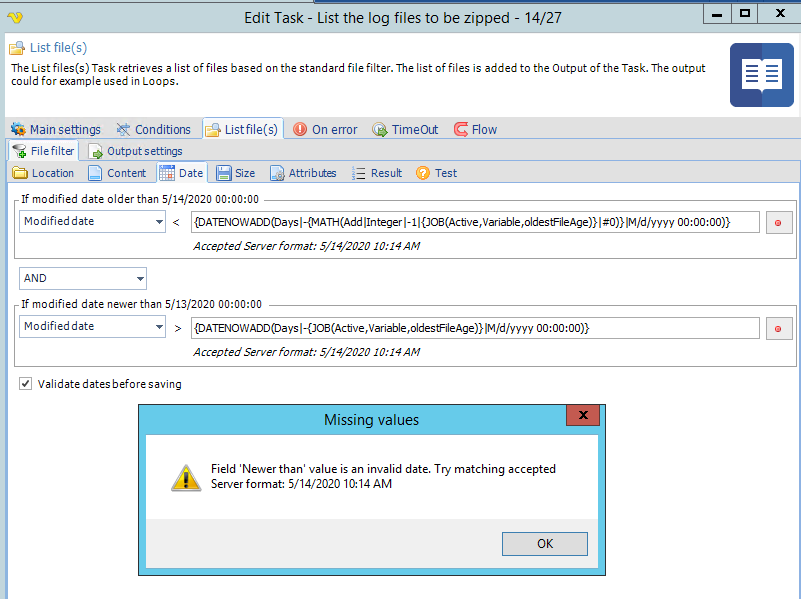Open the Location folder tab
This screenshot has width=801, height=599.
[x=44, y=173]
